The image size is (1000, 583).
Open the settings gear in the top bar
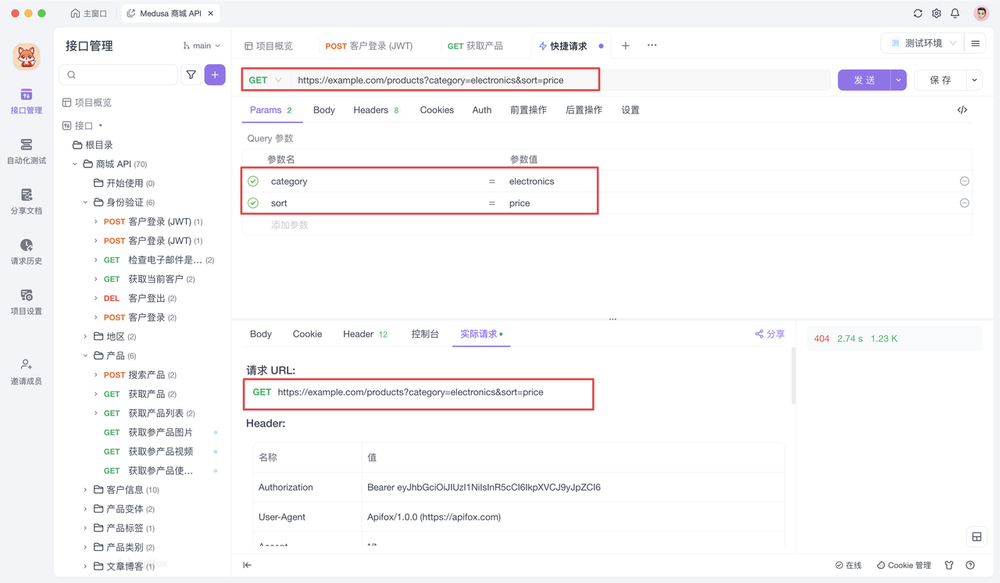pyautogui.click(x=937, y=13)
